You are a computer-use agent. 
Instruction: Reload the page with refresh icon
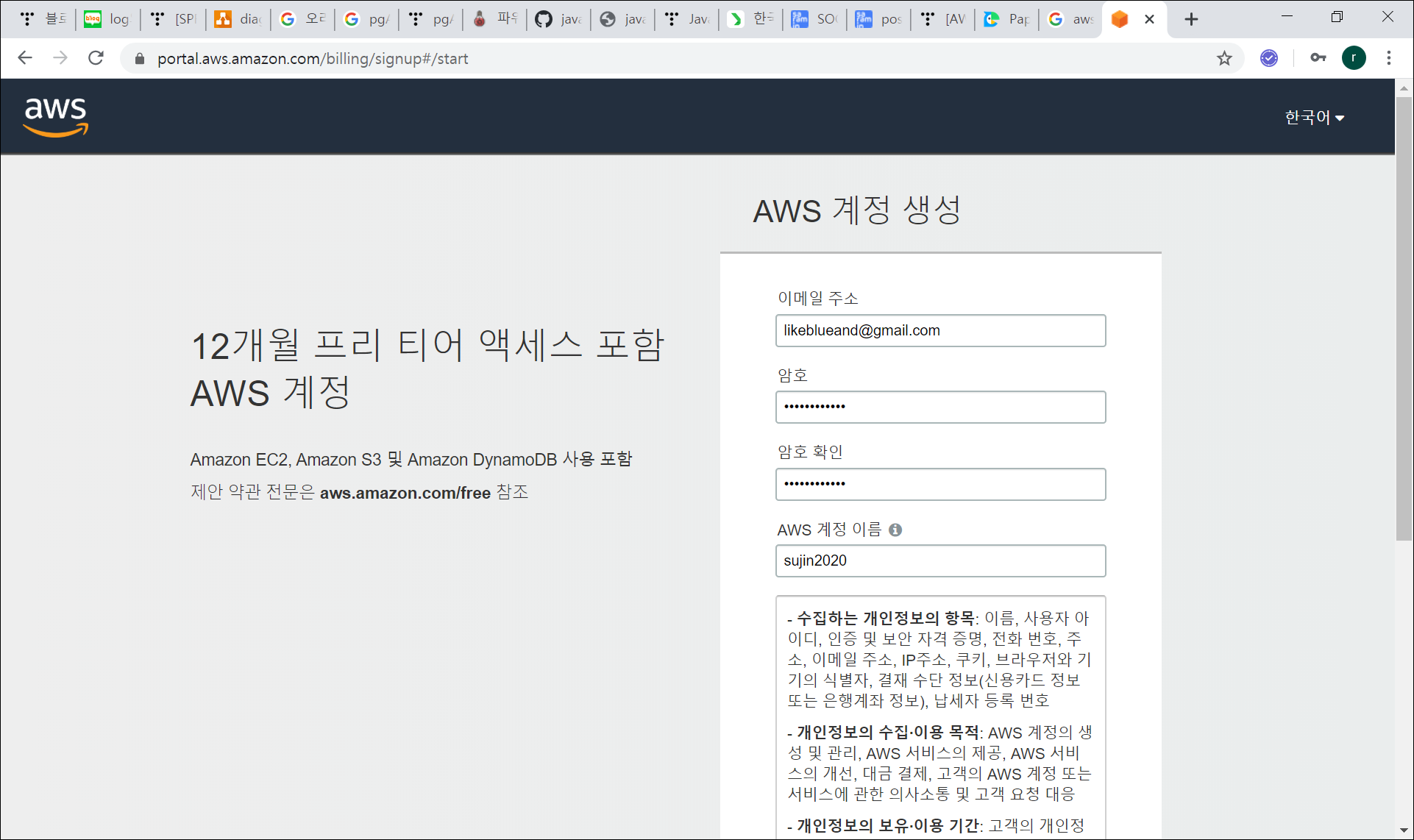point(96,58)
